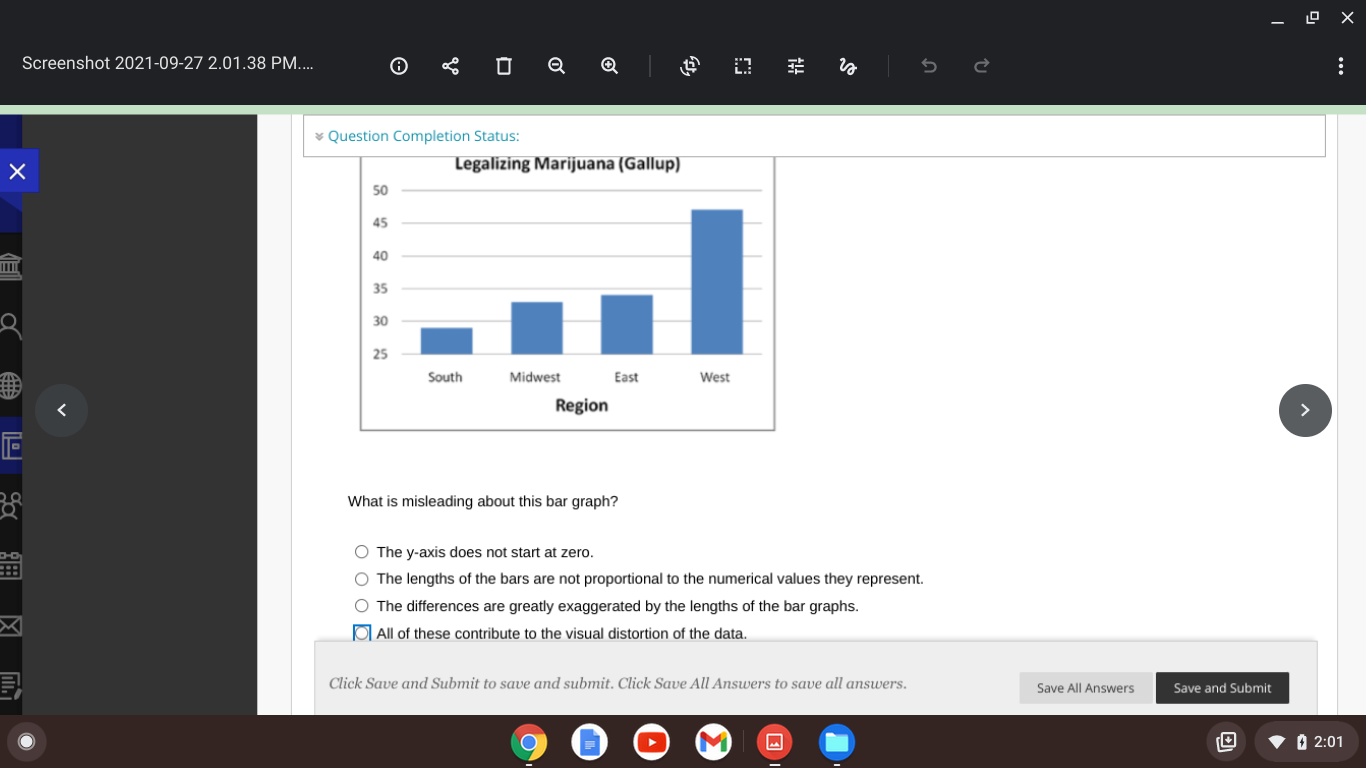Click Save and Submit button
1366x768 pixels.
[1222, 688]
